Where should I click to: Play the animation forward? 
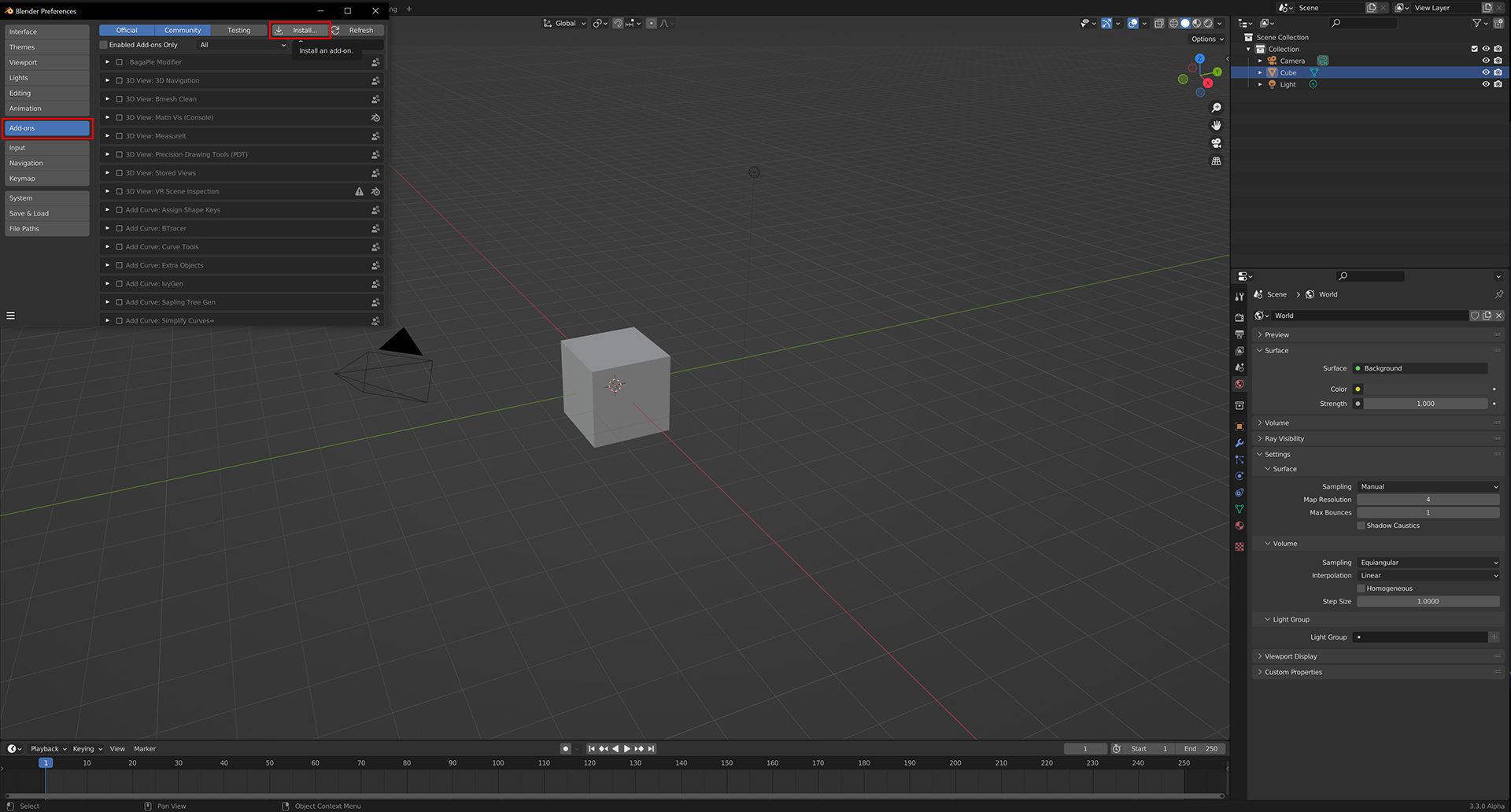pyautogui.click(x=627, y=749)
